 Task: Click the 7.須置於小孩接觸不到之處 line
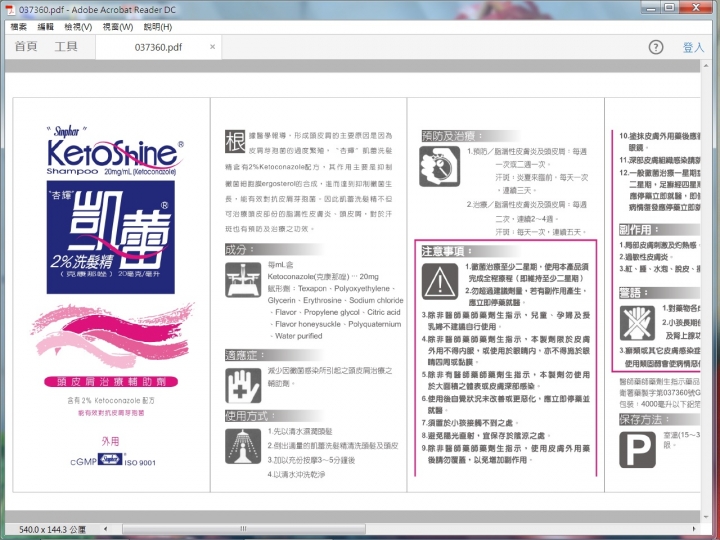(470, 423)
